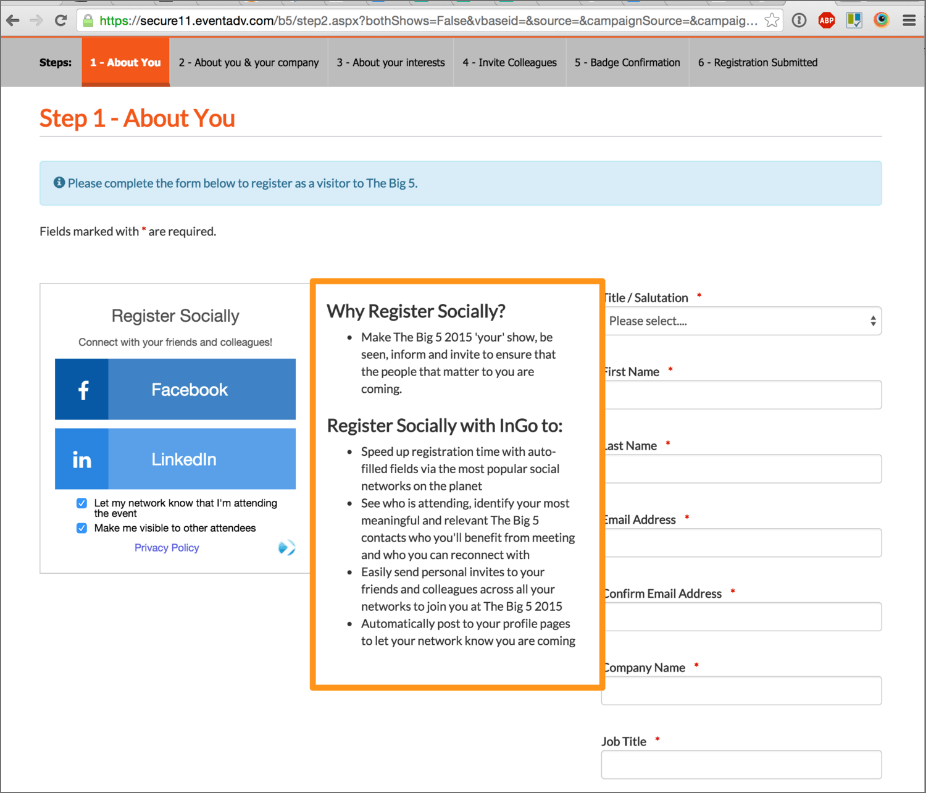This screenshot has height=793, width=926.
Task: Reload the page using the refresh icon
Action: (x=61, y=20)
